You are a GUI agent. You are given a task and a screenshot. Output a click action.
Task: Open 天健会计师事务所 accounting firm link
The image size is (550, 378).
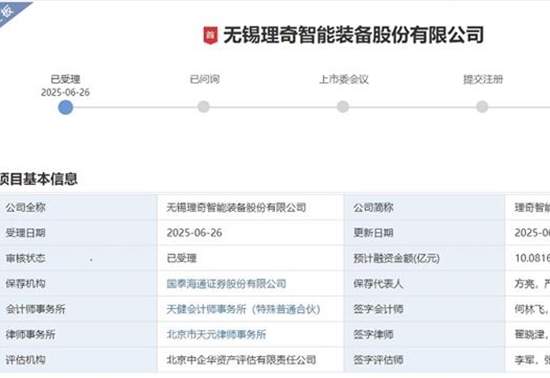(x=243, y=309)
